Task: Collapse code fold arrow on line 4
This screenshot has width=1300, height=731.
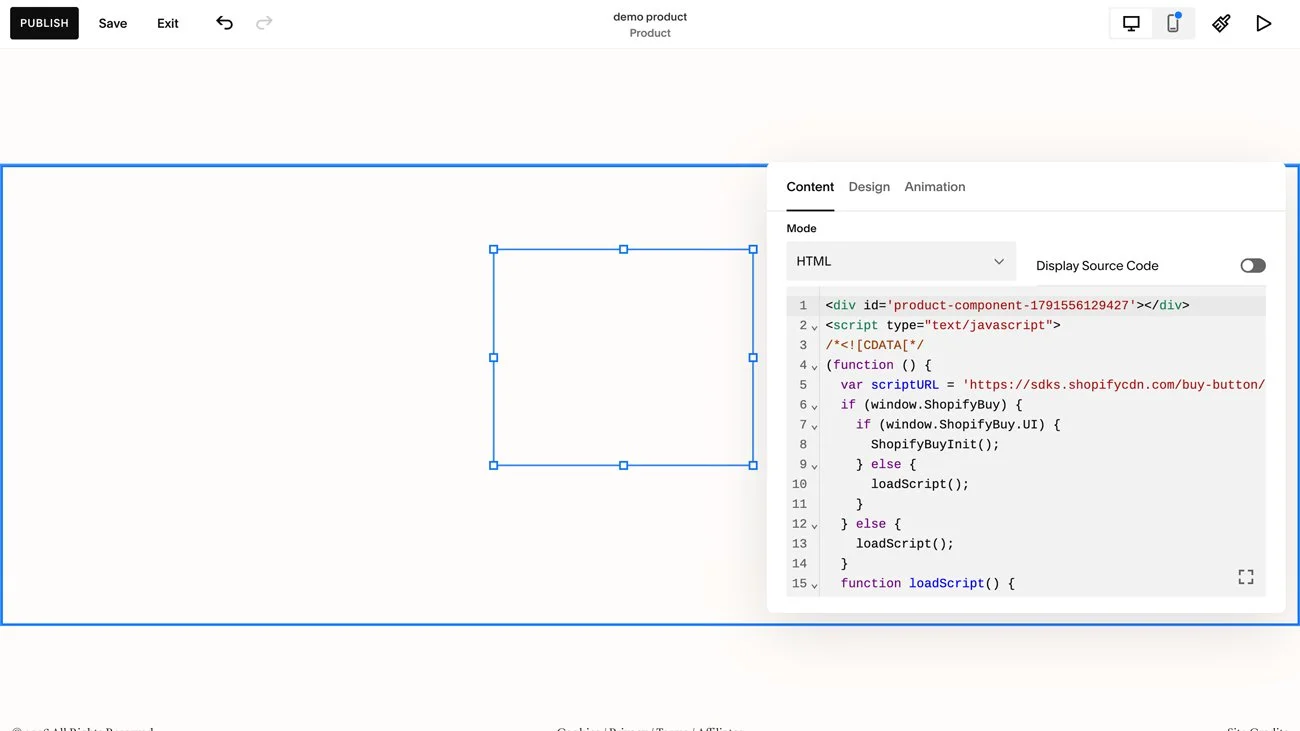Action: coord(814,367)
